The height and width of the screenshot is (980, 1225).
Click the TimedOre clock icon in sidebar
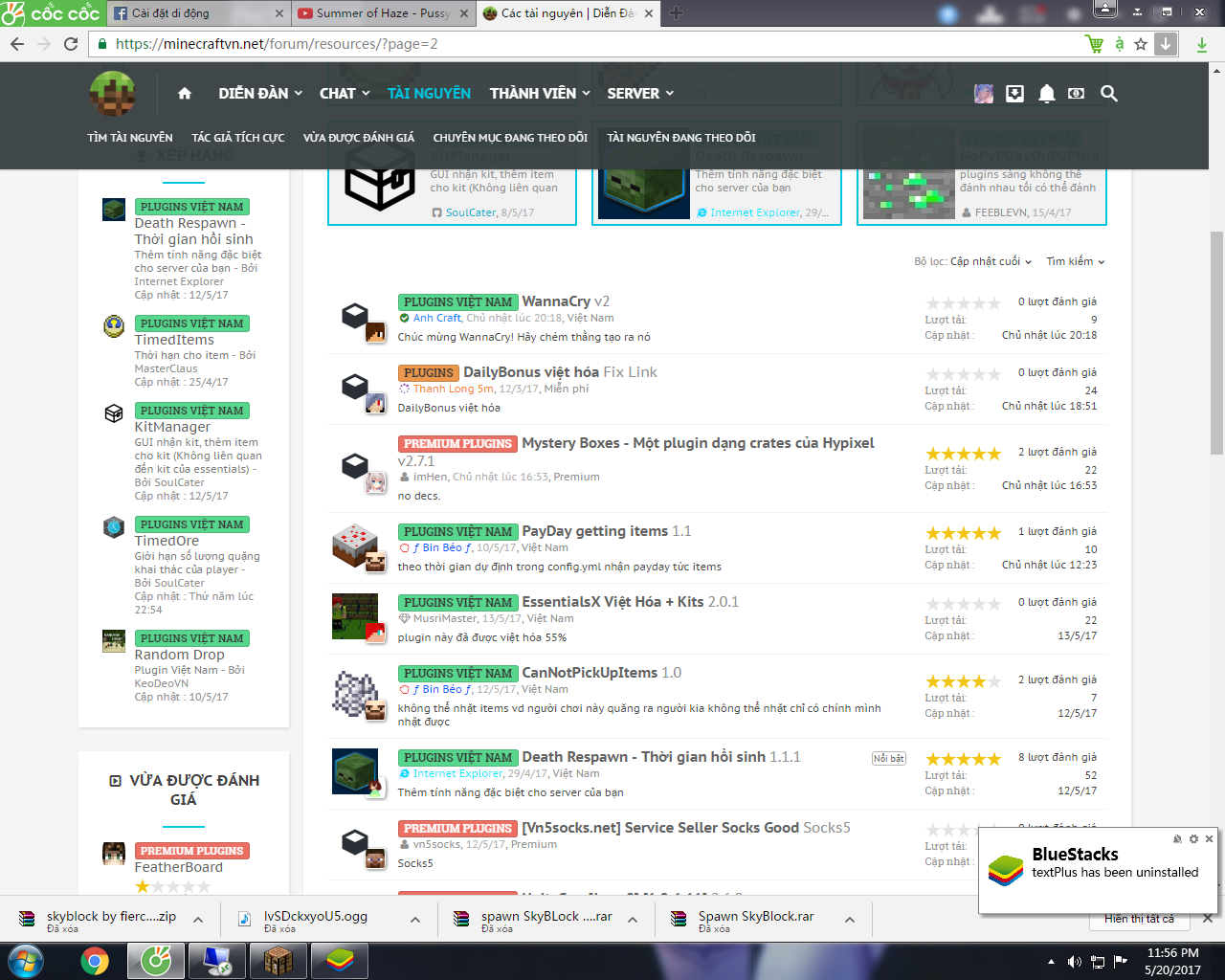114,526
